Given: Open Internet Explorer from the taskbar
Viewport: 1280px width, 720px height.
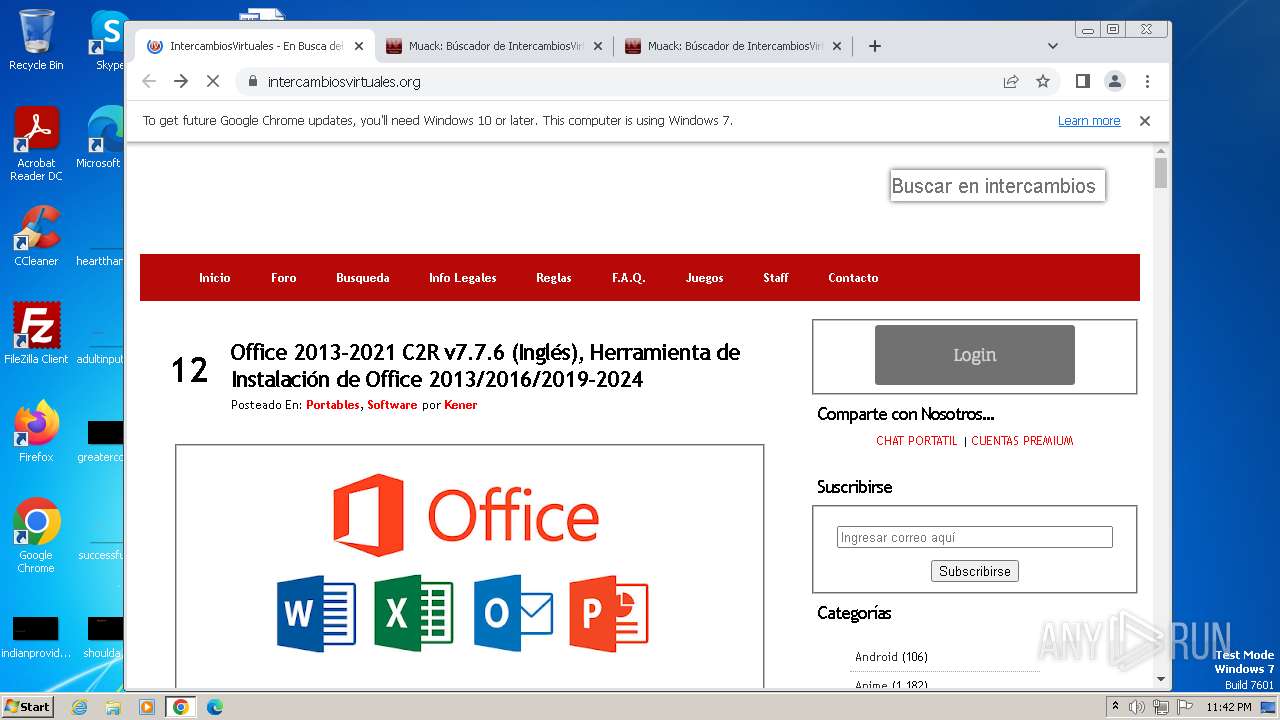Looking at the screenshot, I should pos(79,707).
